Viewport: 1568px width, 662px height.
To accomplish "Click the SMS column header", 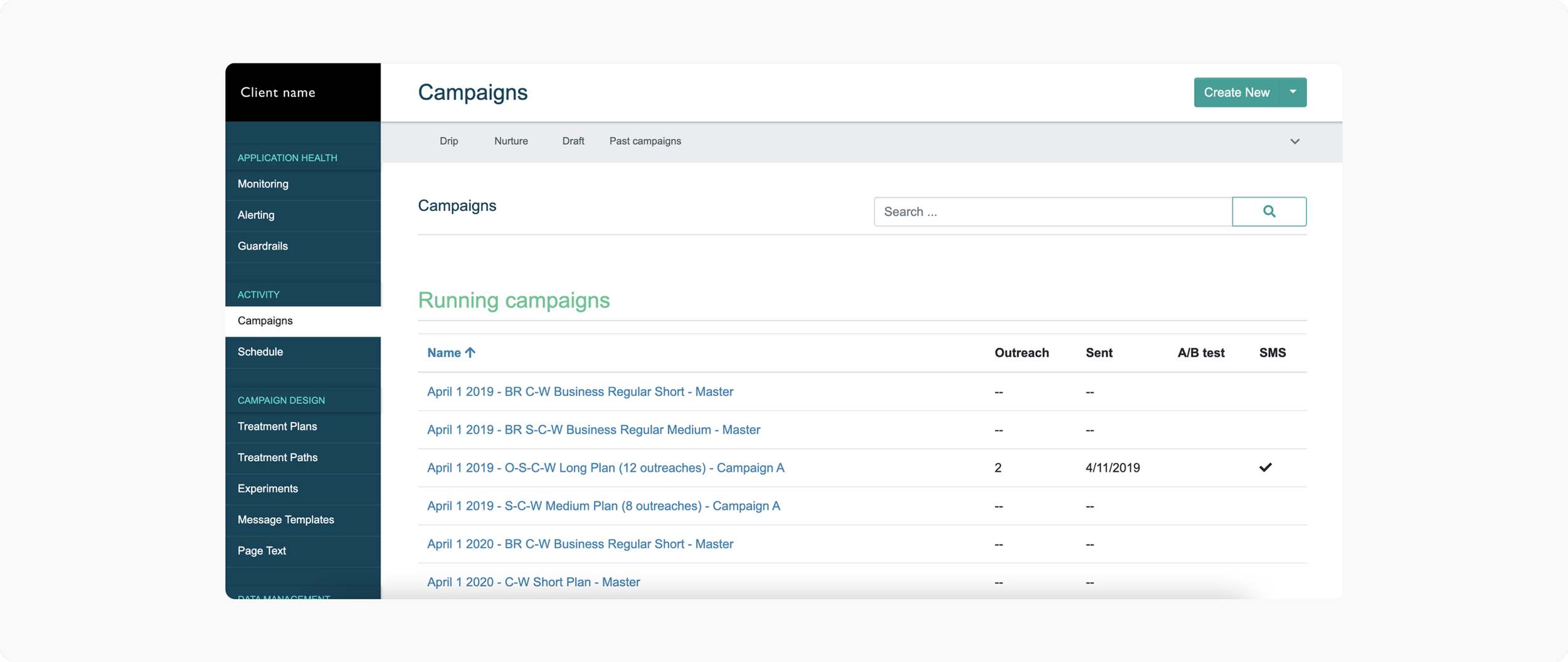I will point(1273,353).
